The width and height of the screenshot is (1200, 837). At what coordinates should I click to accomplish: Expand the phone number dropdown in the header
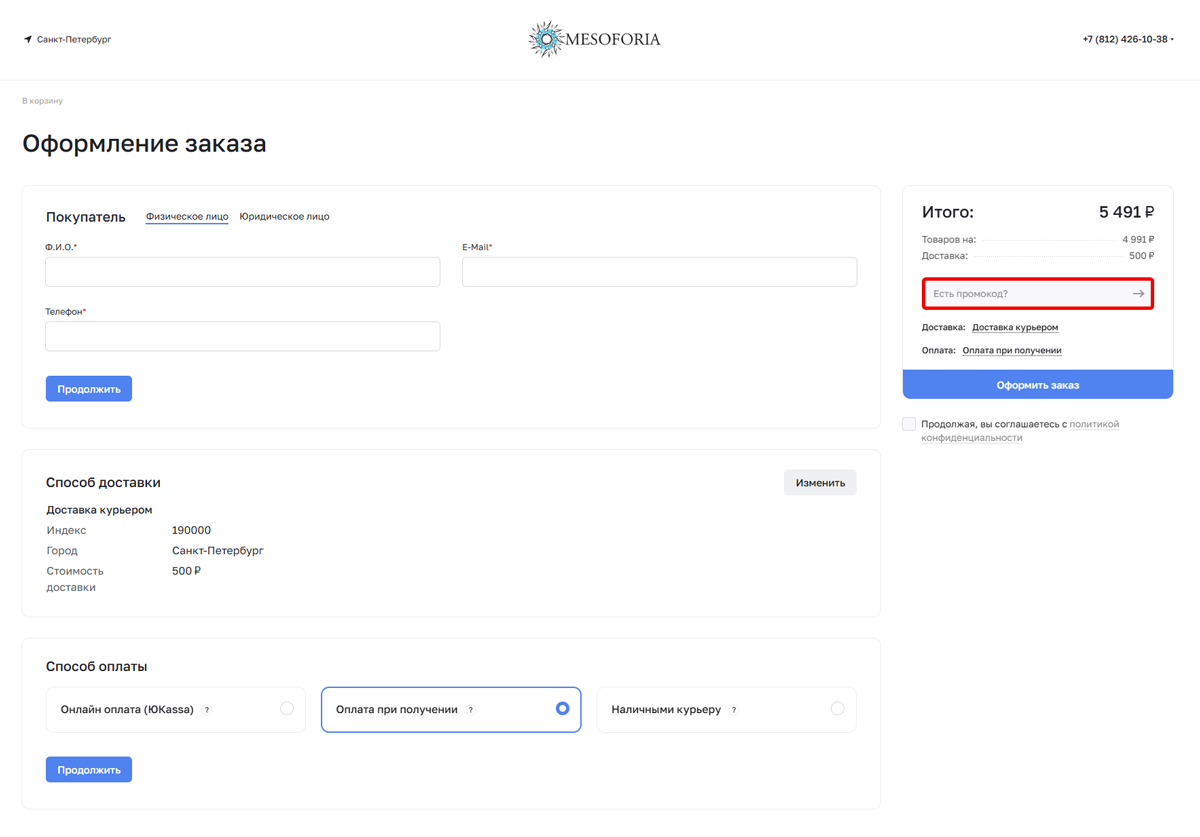click(x=1172, y=40)
